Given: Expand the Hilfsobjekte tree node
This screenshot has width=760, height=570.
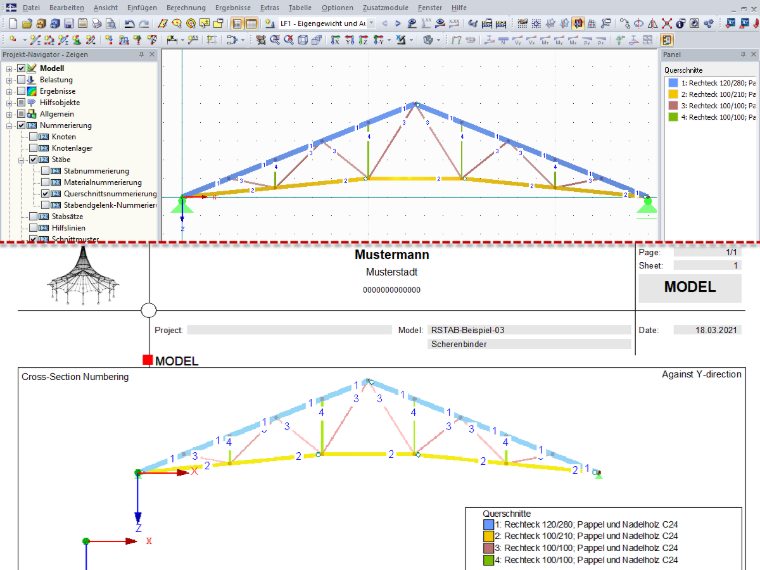Looking at the screenshot, I should 9,102.
